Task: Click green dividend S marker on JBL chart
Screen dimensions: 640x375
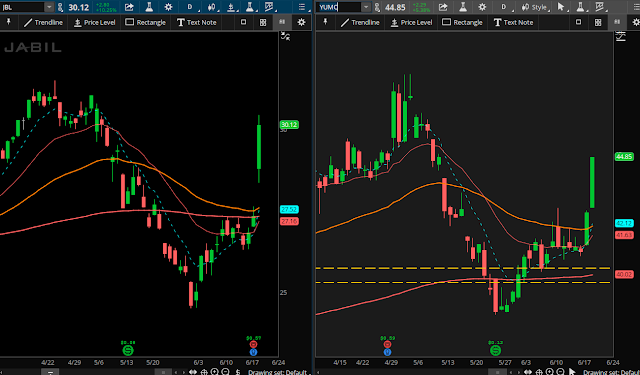Action: [x=128, y=350]
